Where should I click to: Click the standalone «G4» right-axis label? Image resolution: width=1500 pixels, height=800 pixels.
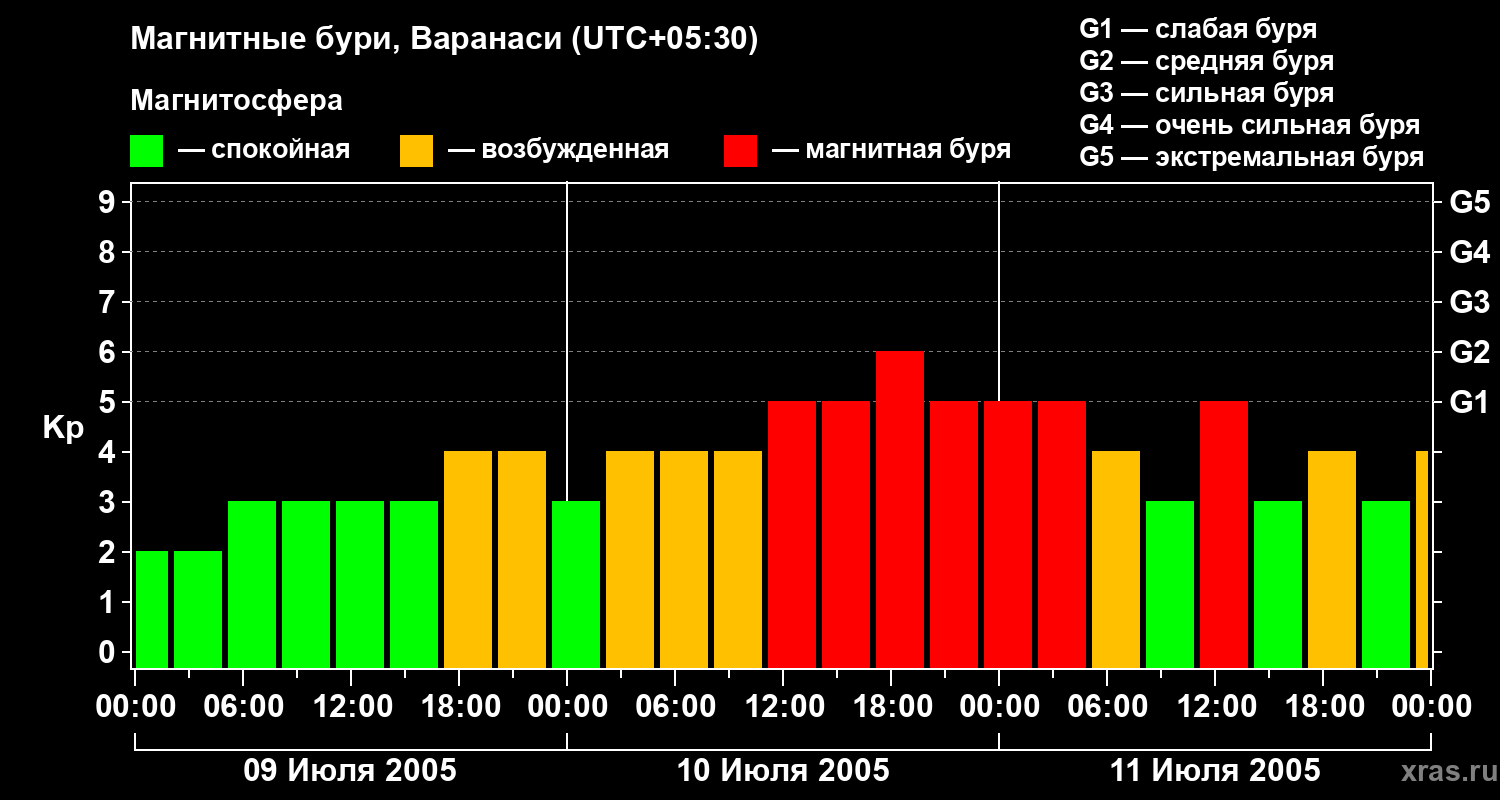1469,252
